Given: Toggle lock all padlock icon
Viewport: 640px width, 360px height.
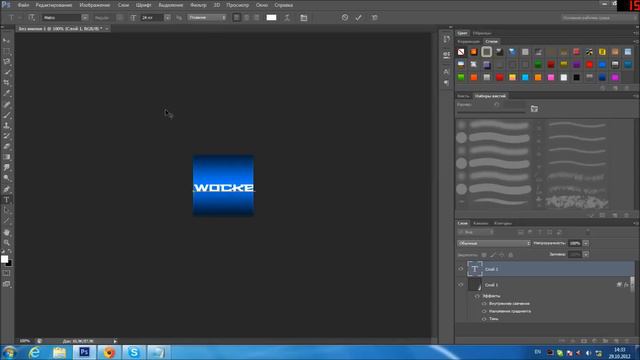Looking at the screenshot, I should click(x=511, y=255).
